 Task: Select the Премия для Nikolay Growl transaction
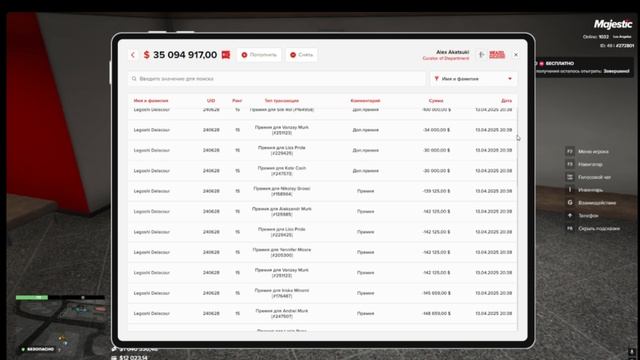322,191
